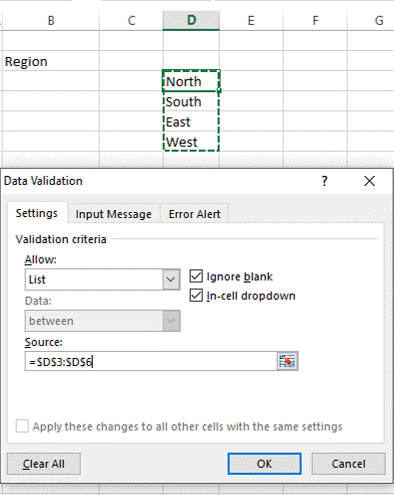Close the Data Validation dialog

pos(369,181)
